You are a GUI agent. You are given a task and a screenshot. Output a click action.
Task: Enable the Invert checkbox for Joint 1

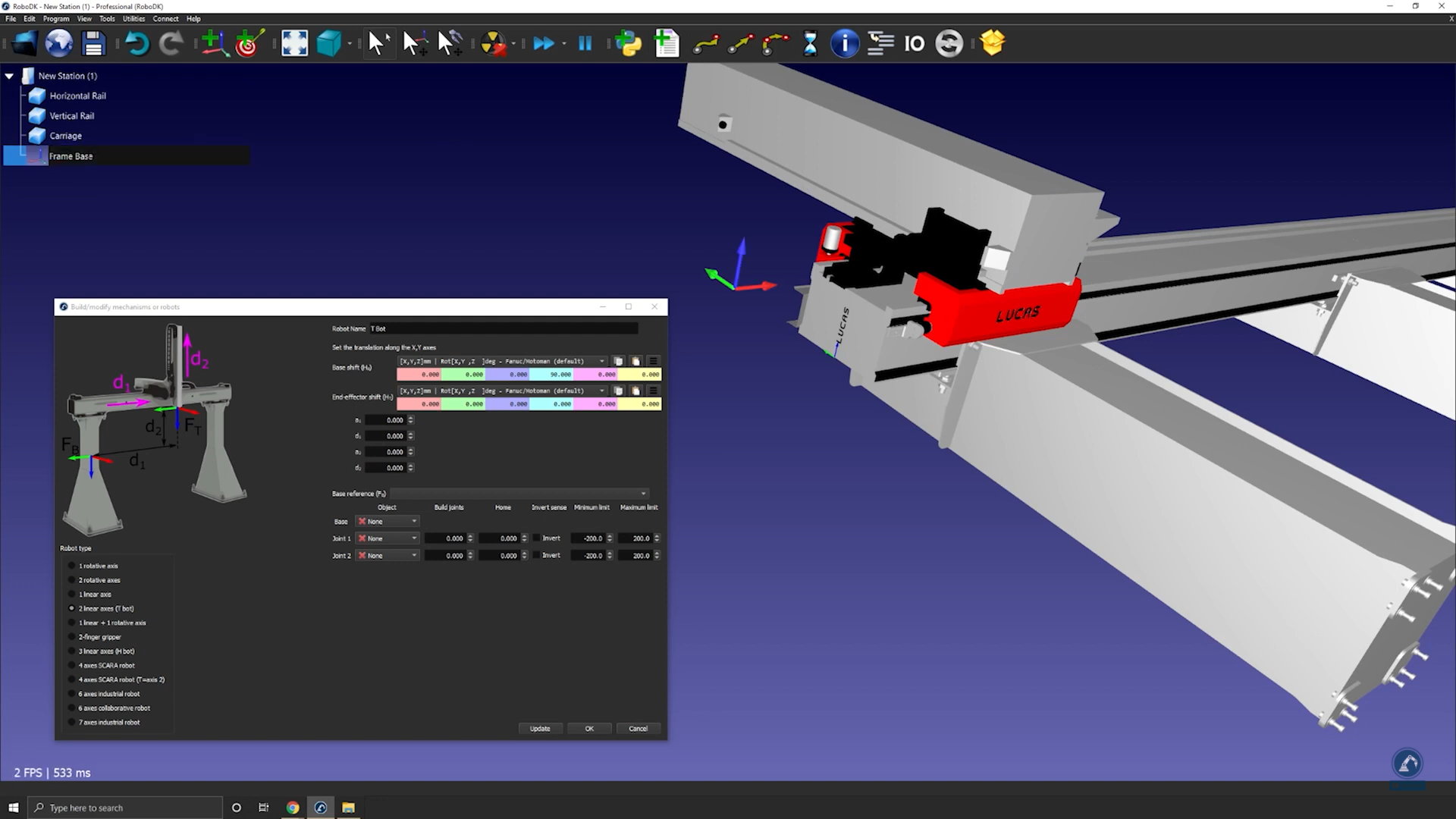click(x=536, y=538)
